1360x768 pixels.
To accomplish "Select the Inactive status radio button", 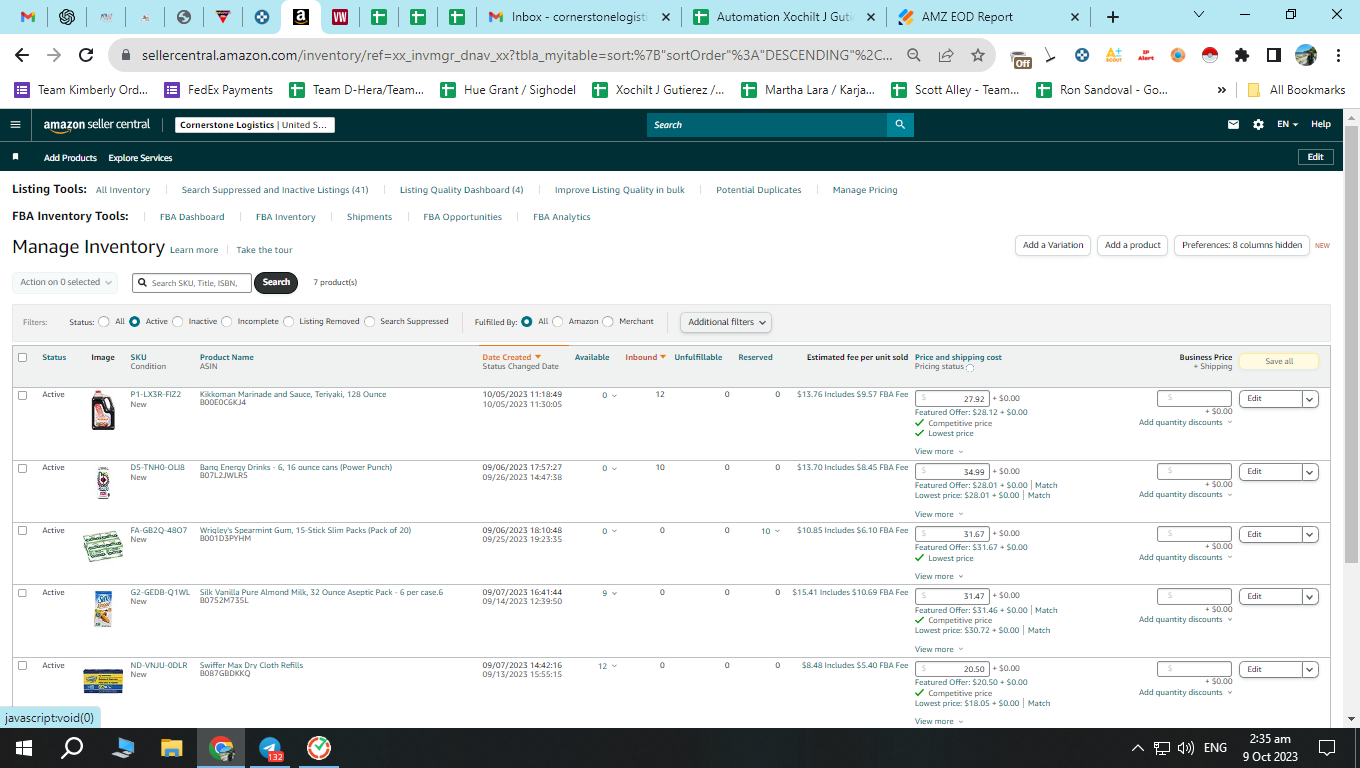I will coord(178,322).
